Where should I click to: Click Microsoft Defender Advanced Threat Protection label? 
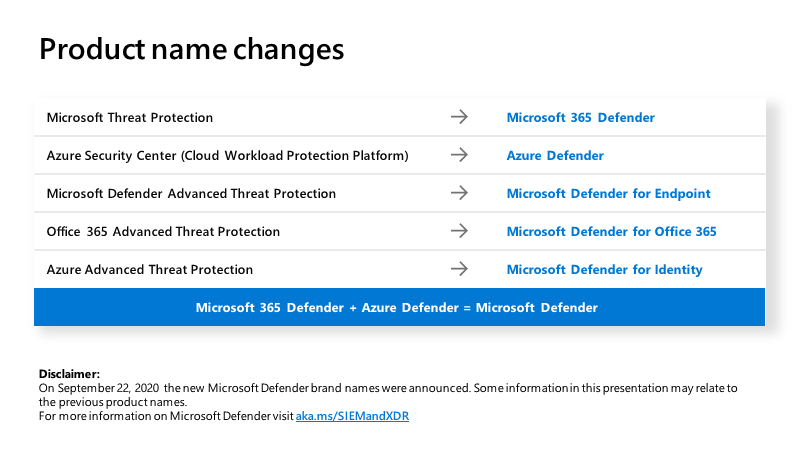coord(191,193)
